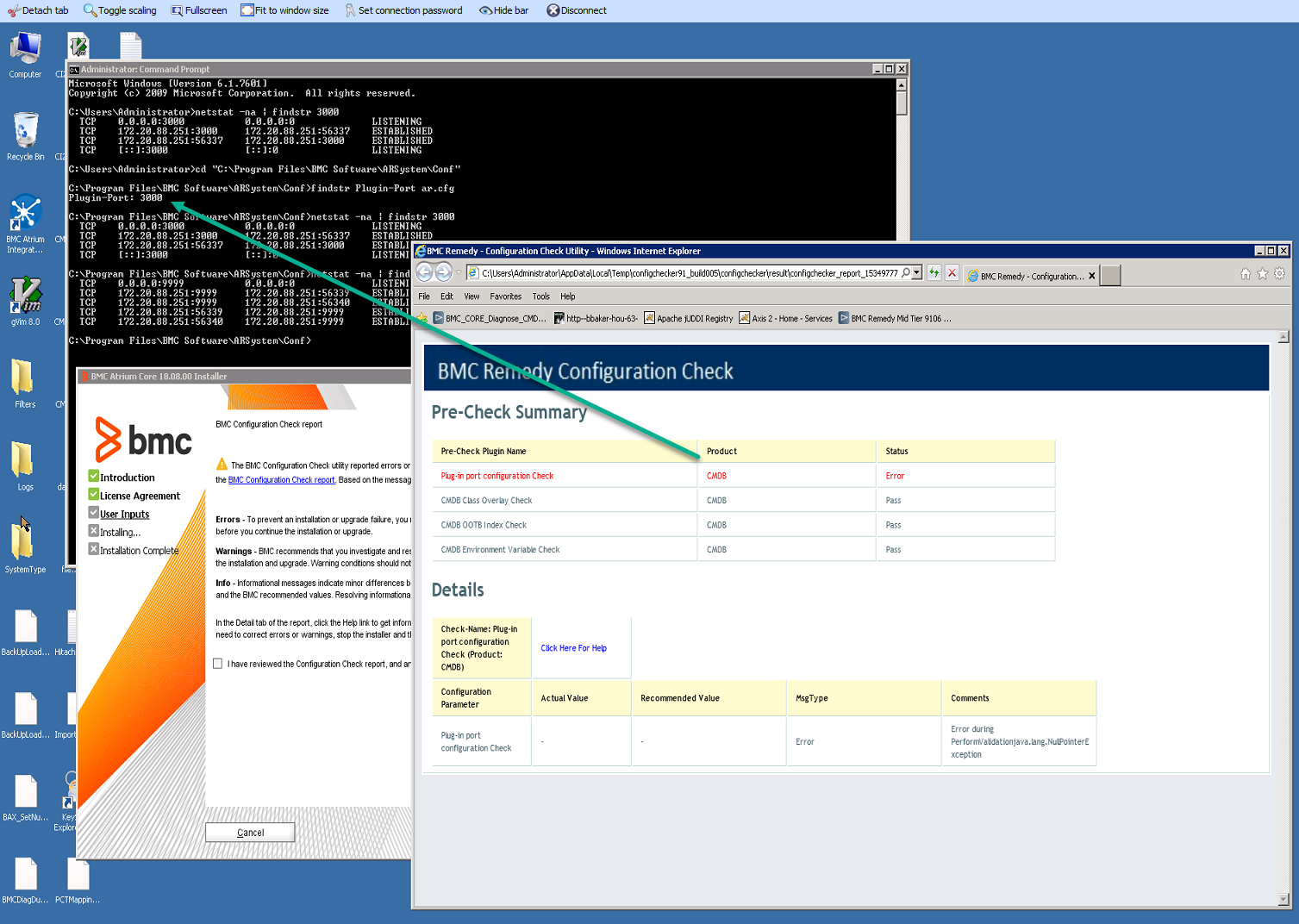Open http--bbaker-hou-63 favorite link
This screenshot has height=924, width=1299.
coord(596,318)
